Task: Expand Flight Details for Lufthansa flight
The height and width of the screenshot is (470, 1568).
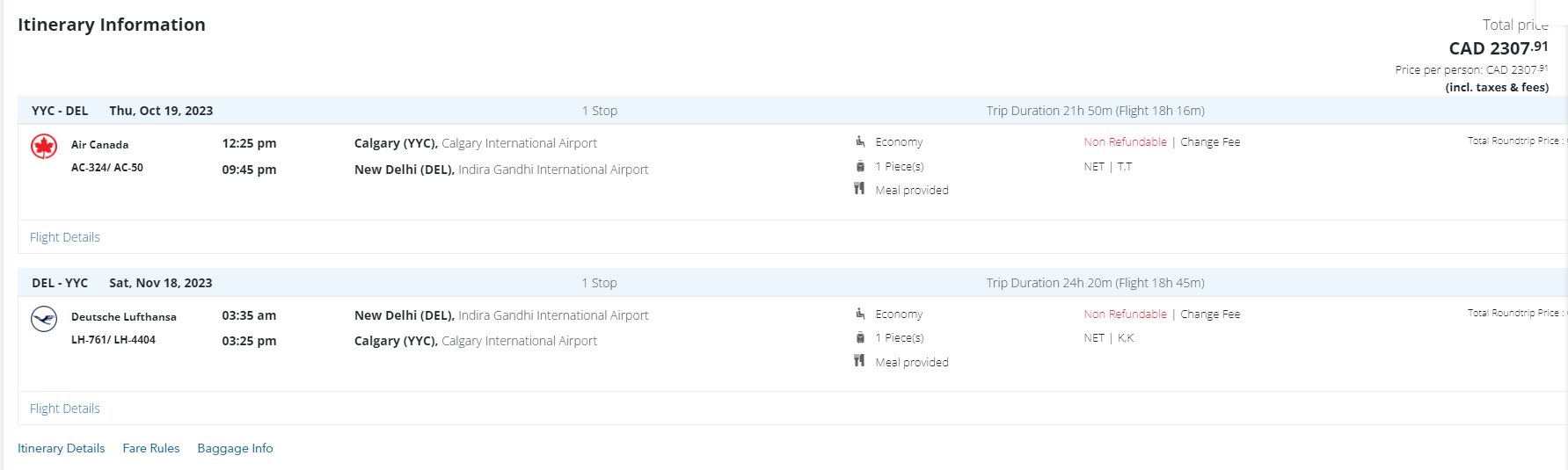Action: [x=65, y=409]
